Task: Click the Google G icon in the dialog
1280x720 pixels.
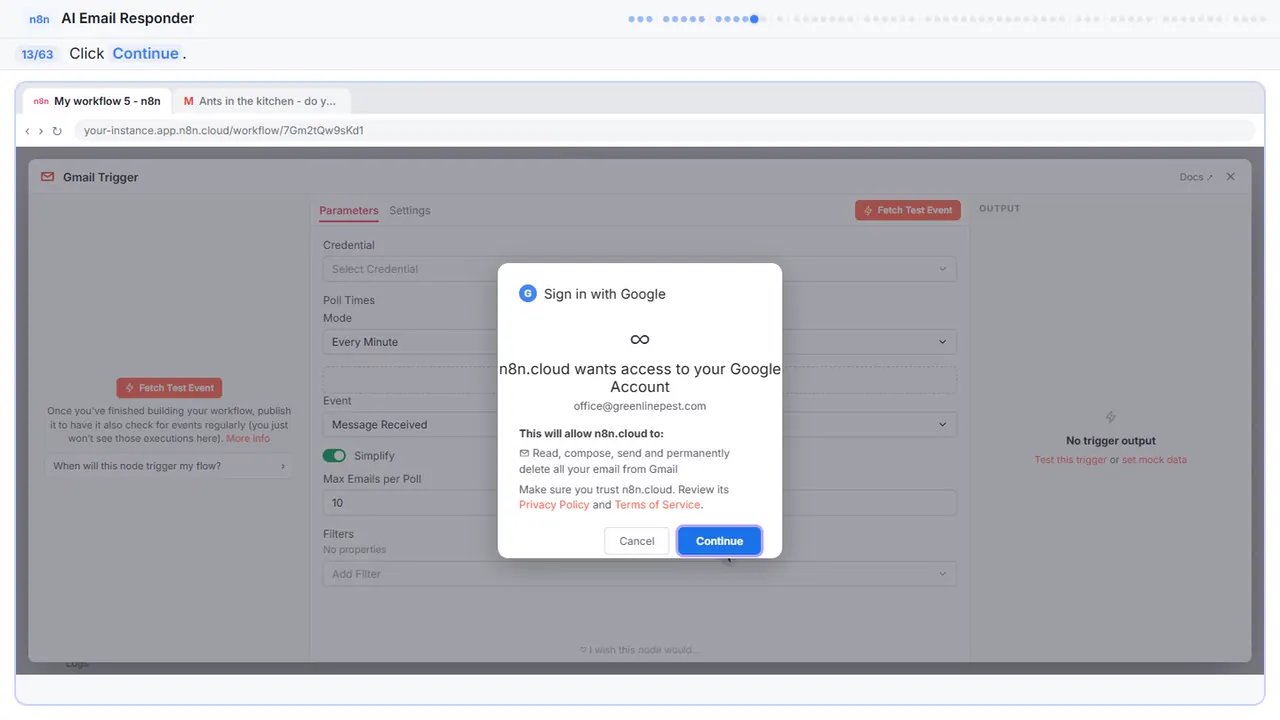Action: (528, 294)
